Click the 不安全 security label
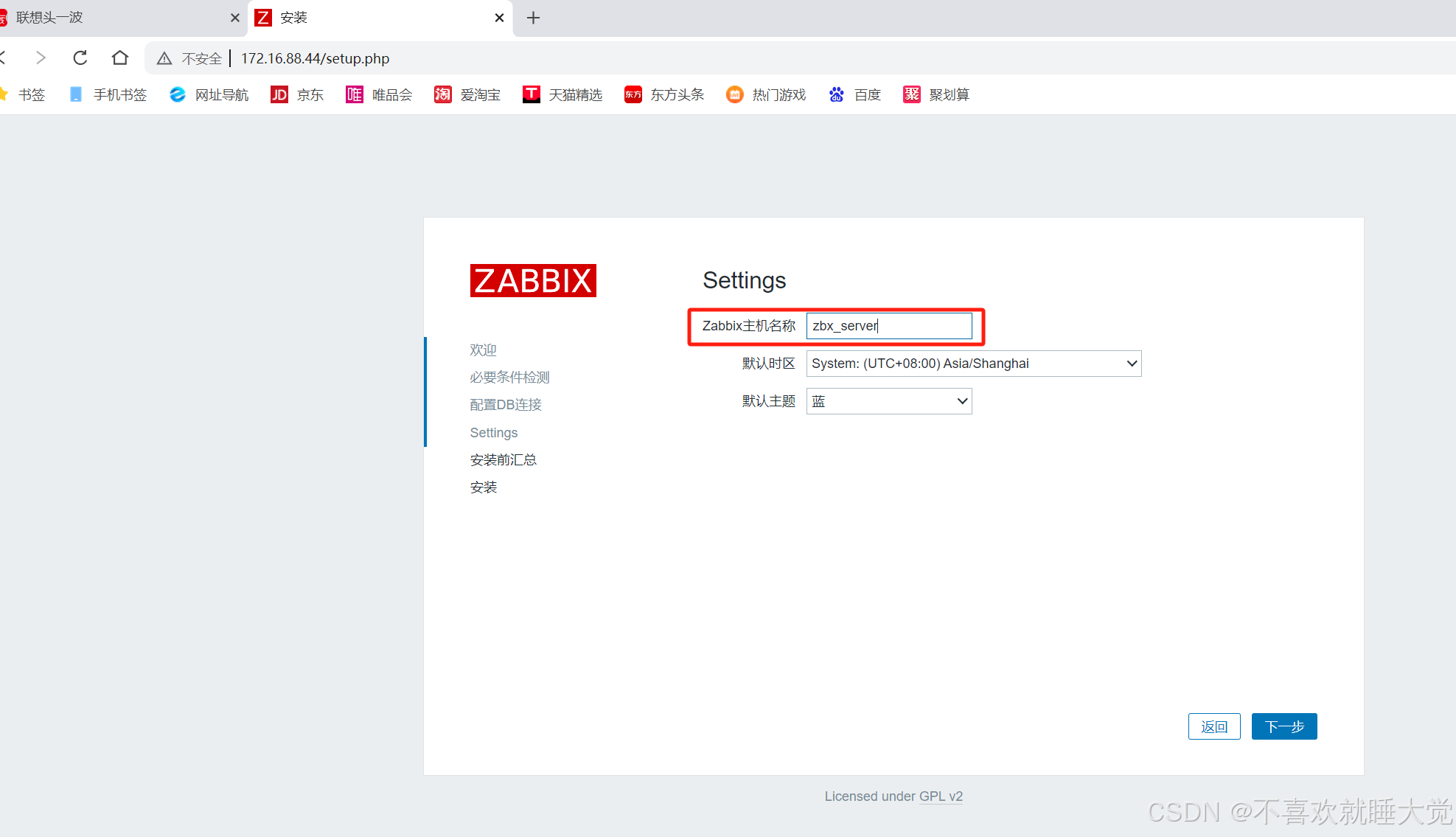Viewport: 1456px width, 837px height. tap(202, 58)
